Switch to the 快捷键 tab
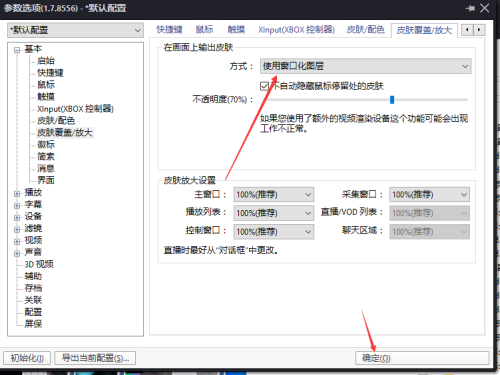 tap(170, 30)
